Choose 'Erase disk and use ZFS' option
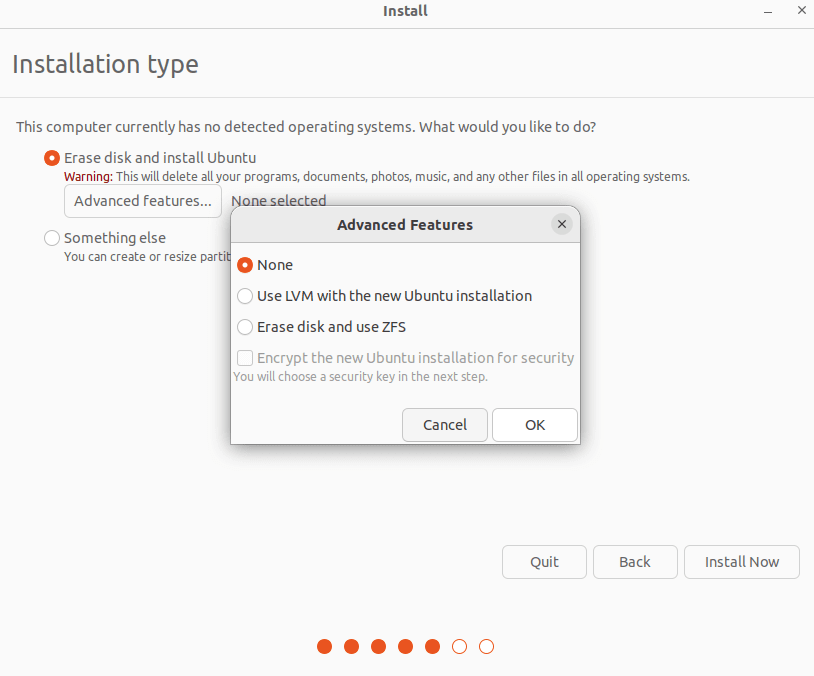This screenshot has height=676, width=814. coord(245,327)
